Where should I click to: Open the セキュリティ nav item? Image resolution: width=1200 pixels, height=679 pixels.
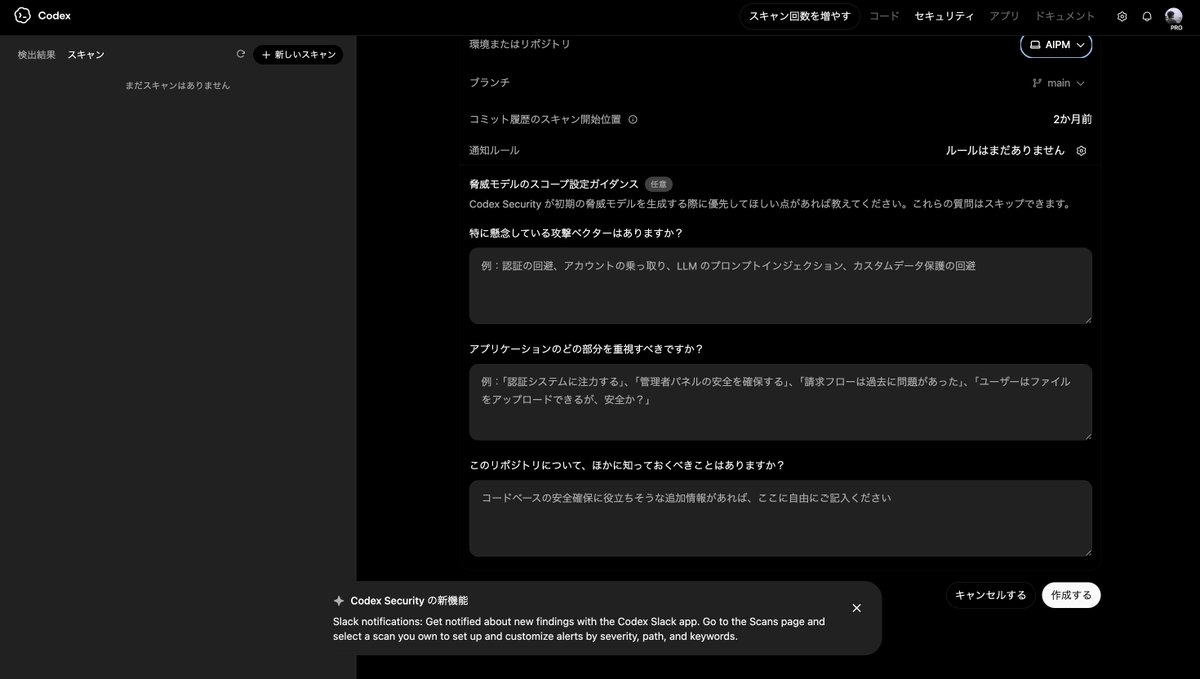pyautogui.click(x=944, y=16)
